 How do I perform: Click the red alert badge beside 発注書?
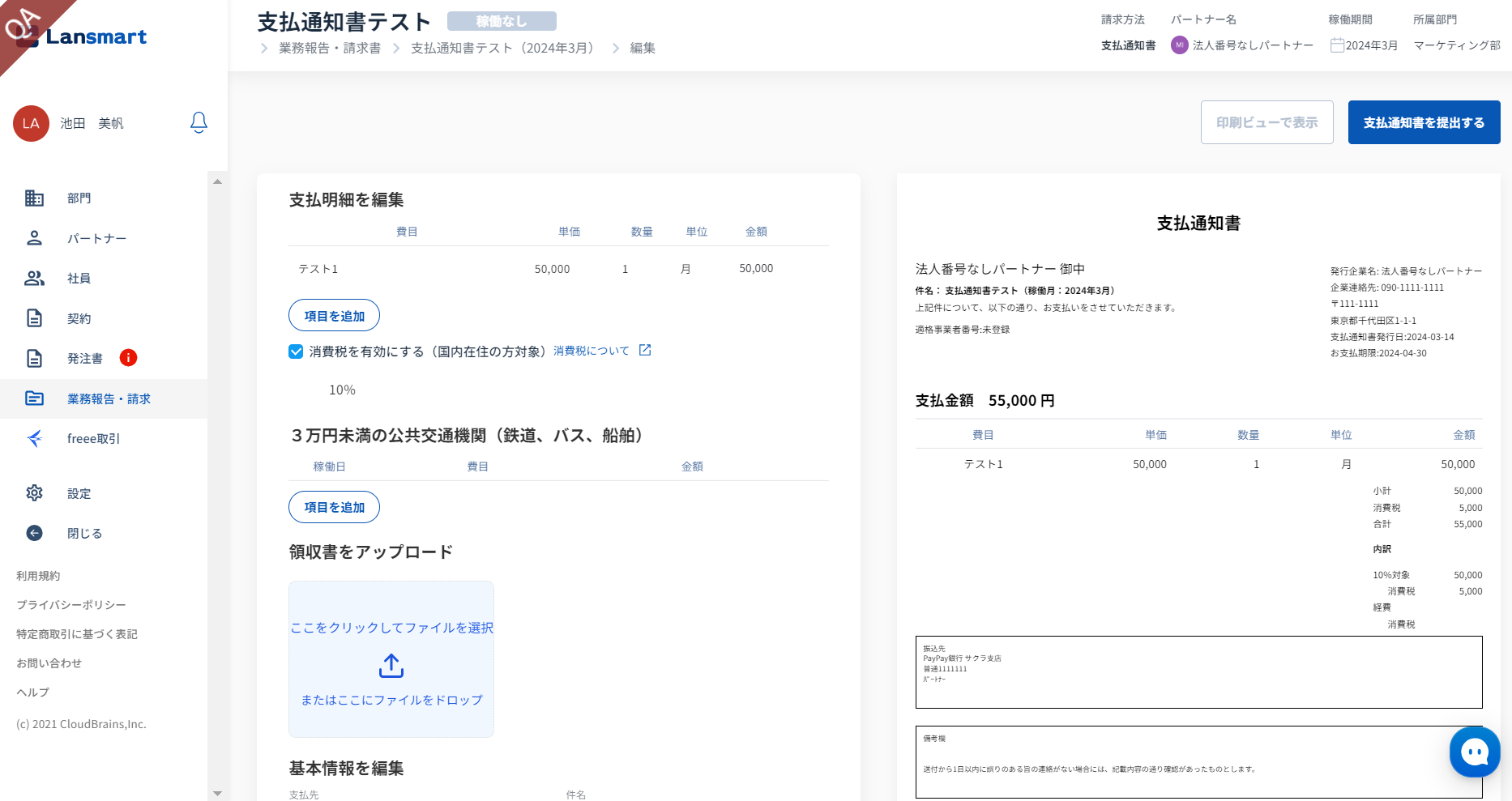[x=128, y=358]
